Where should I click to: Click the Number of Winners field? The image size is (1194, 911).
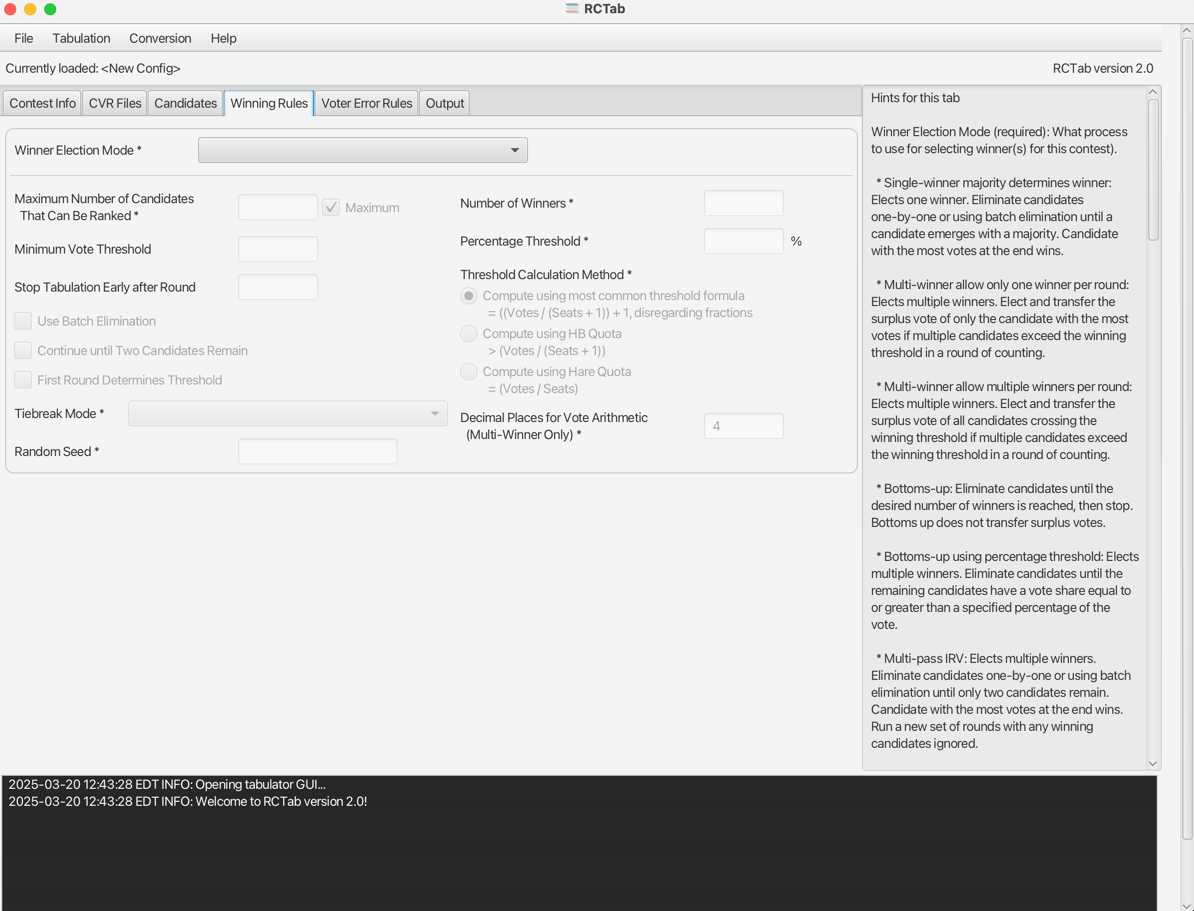pos(743,203)
